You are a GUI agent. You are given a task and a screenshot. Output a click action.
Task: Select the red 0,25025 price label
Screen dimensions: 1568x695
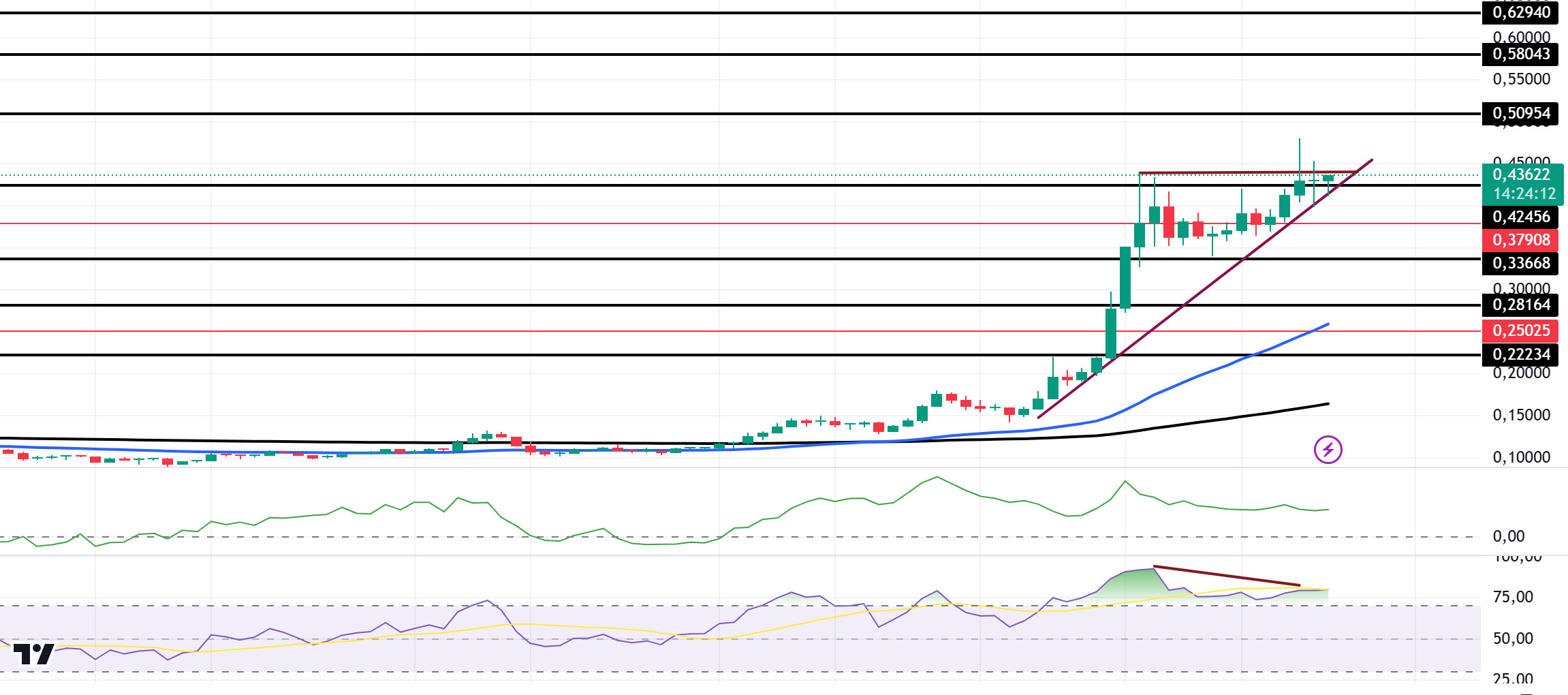coord(1520,330)
